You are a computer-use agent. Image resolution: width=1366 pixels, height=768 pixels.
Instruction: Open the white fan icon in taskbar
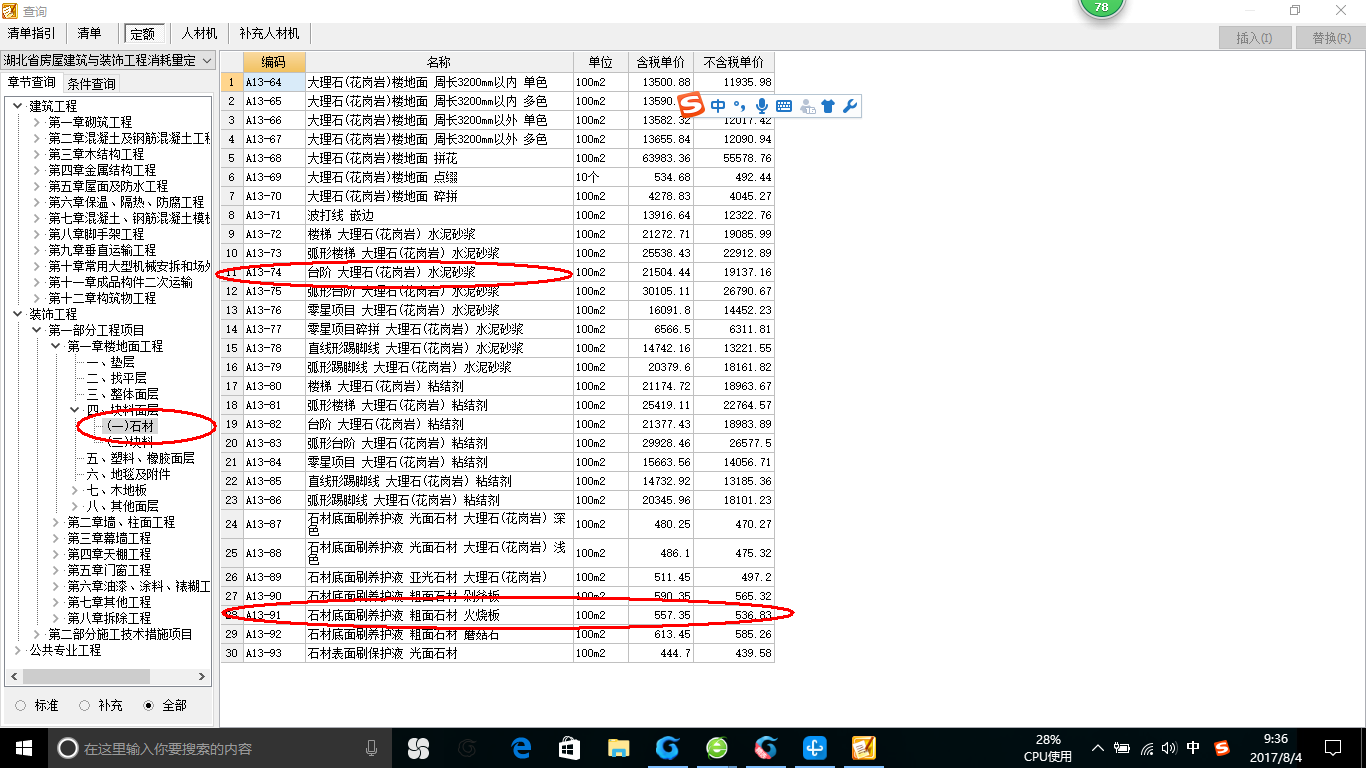click(x=419, y=748)
